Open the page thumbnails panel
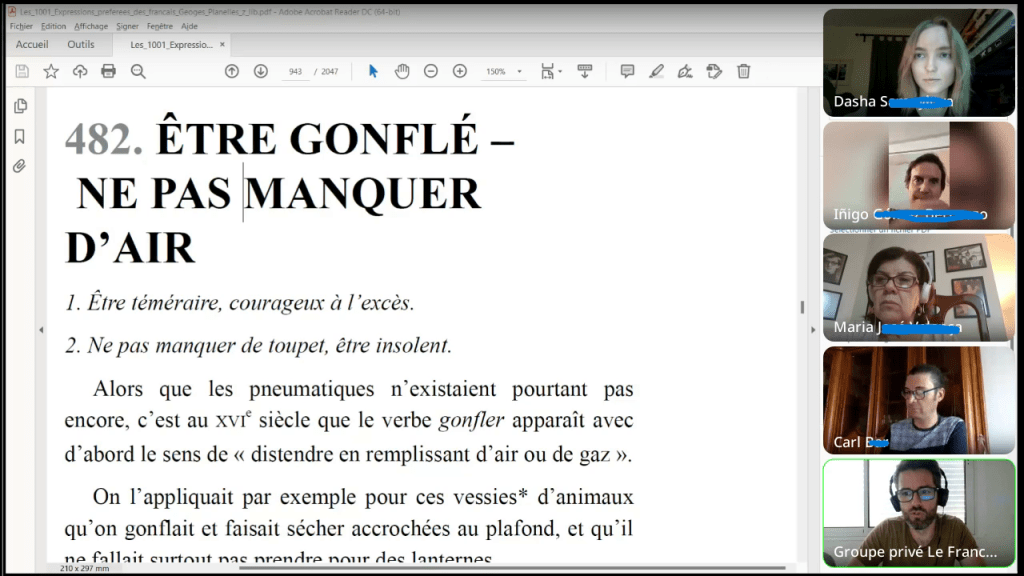 click(x=20, y=106)
